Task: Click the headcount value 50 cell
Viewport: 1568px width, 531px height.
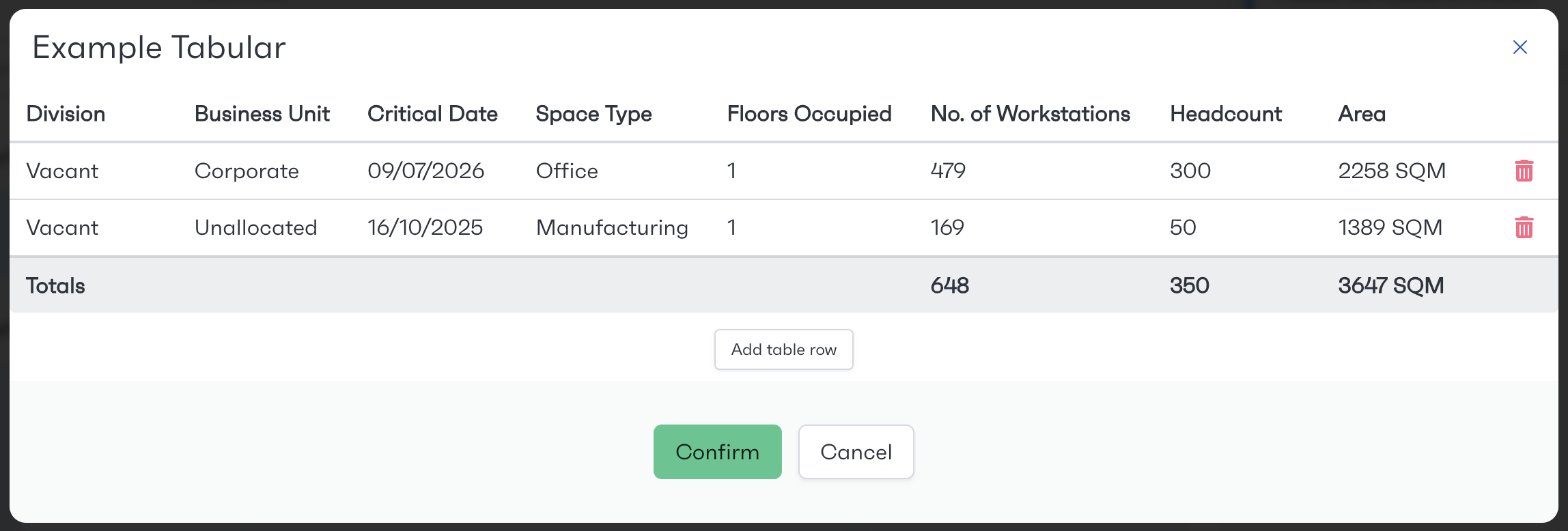Action: click(x=1183, y=227)
